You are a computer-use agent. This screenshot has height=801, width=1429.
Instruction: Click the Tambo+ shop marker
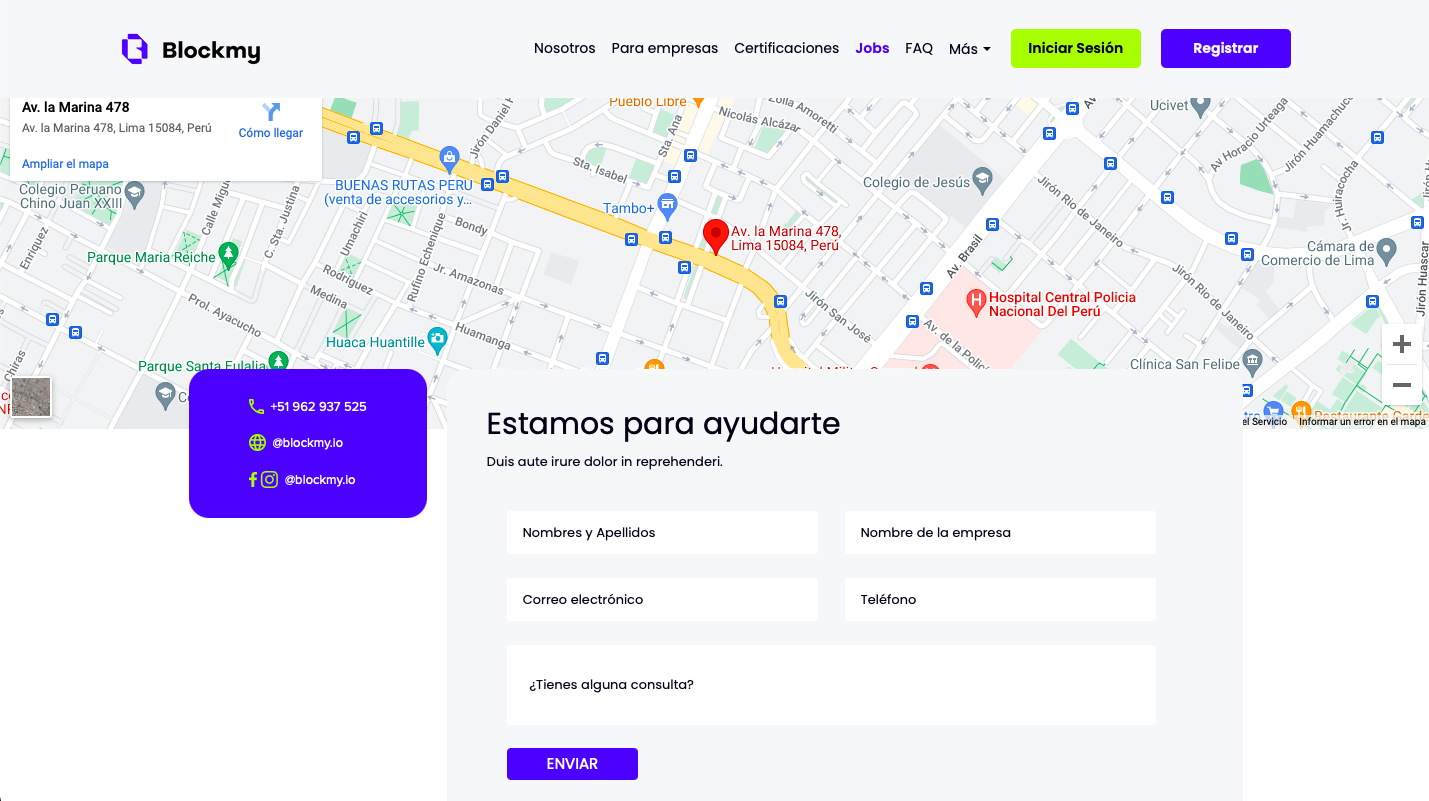point(668,204)
